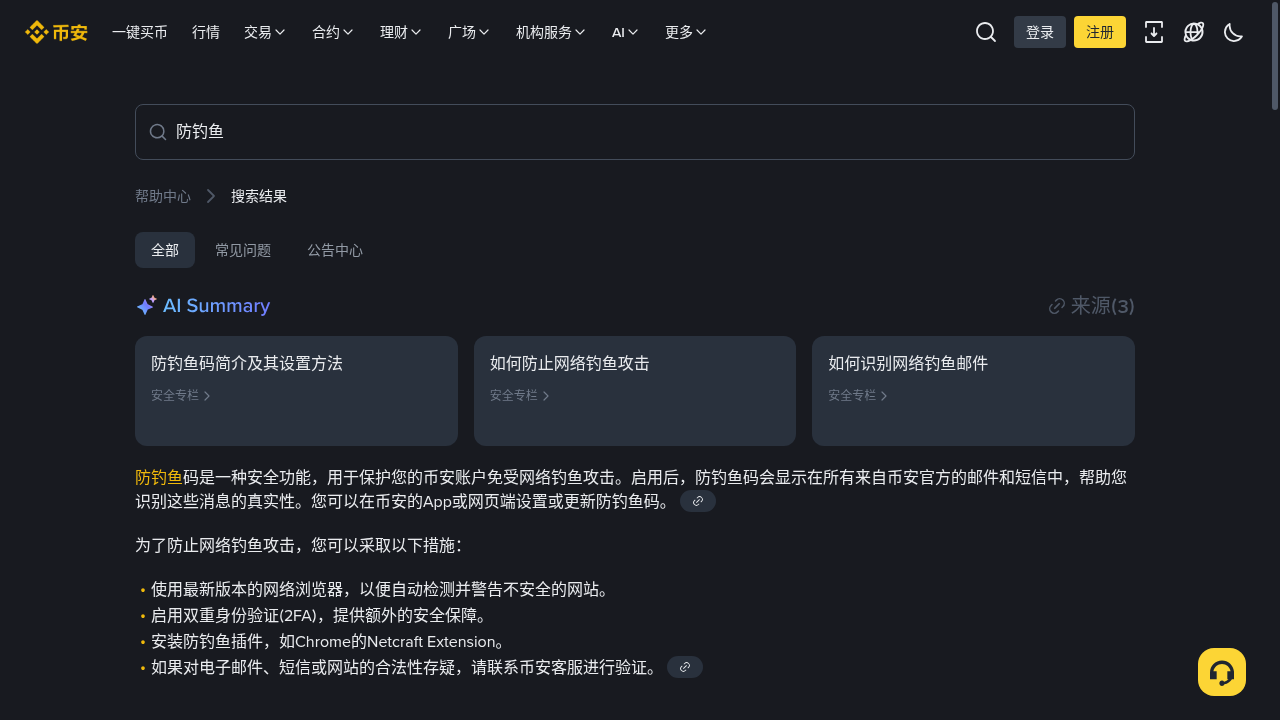Screen dimensions: 1280x720
Task: Click 安全专栏 under 如何防止网络钓鱼攻击 card
Action: pyautogui.click(x=520, y=395)
